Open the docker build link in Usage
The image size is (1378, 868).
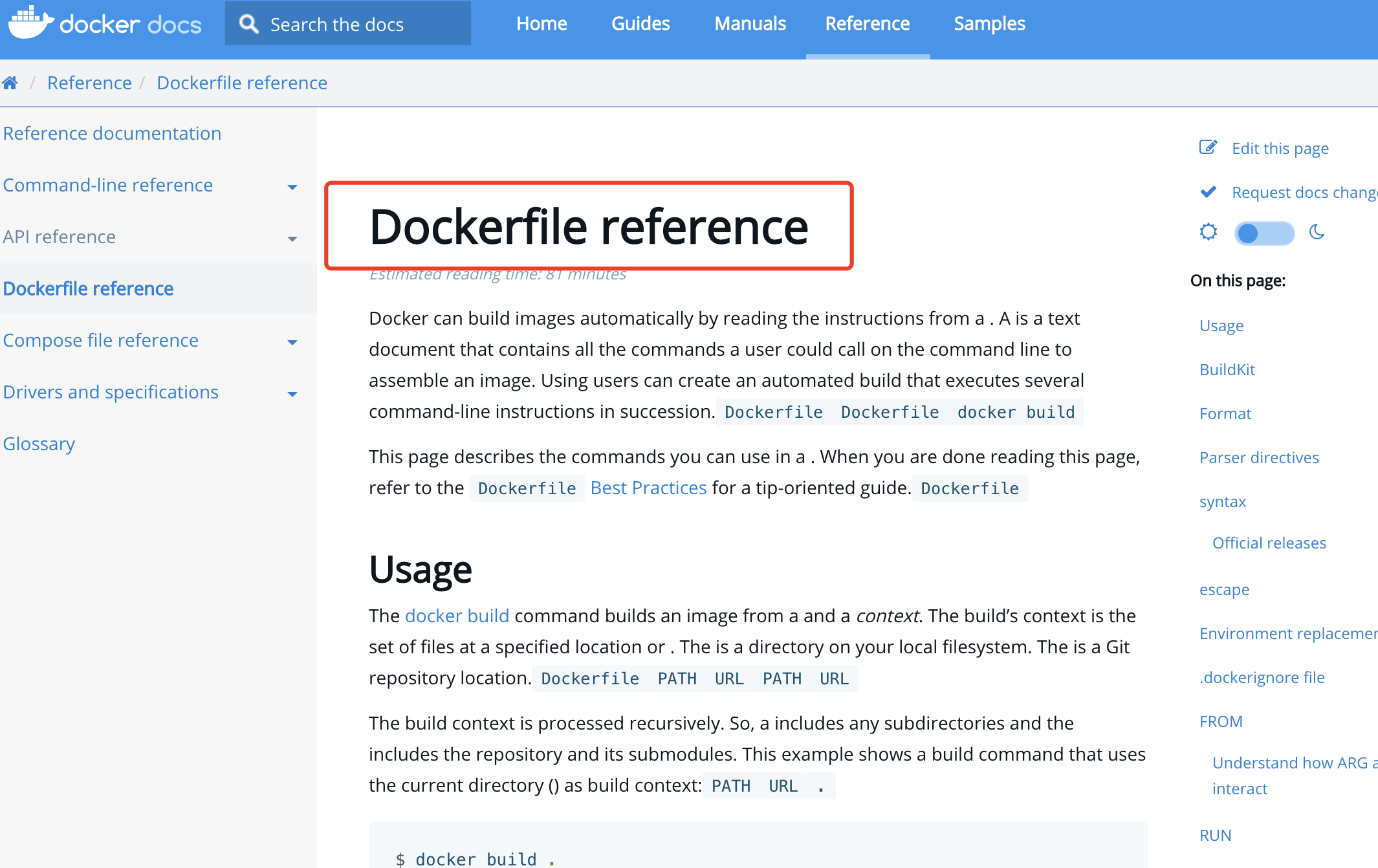tap(457, 616)
